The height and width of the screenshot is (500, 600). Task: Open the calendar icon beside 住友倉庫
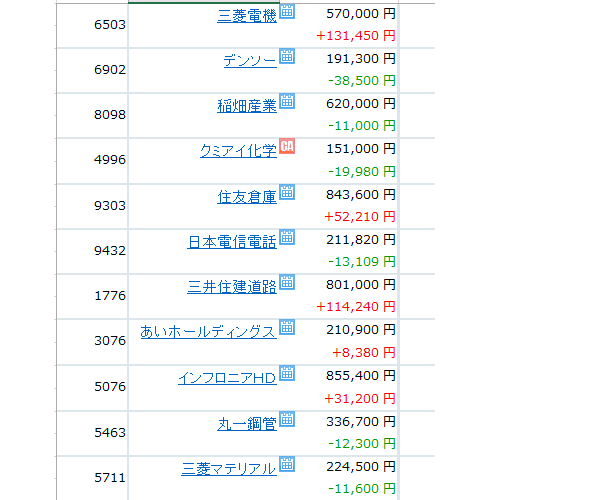click(x=287, y=192)
